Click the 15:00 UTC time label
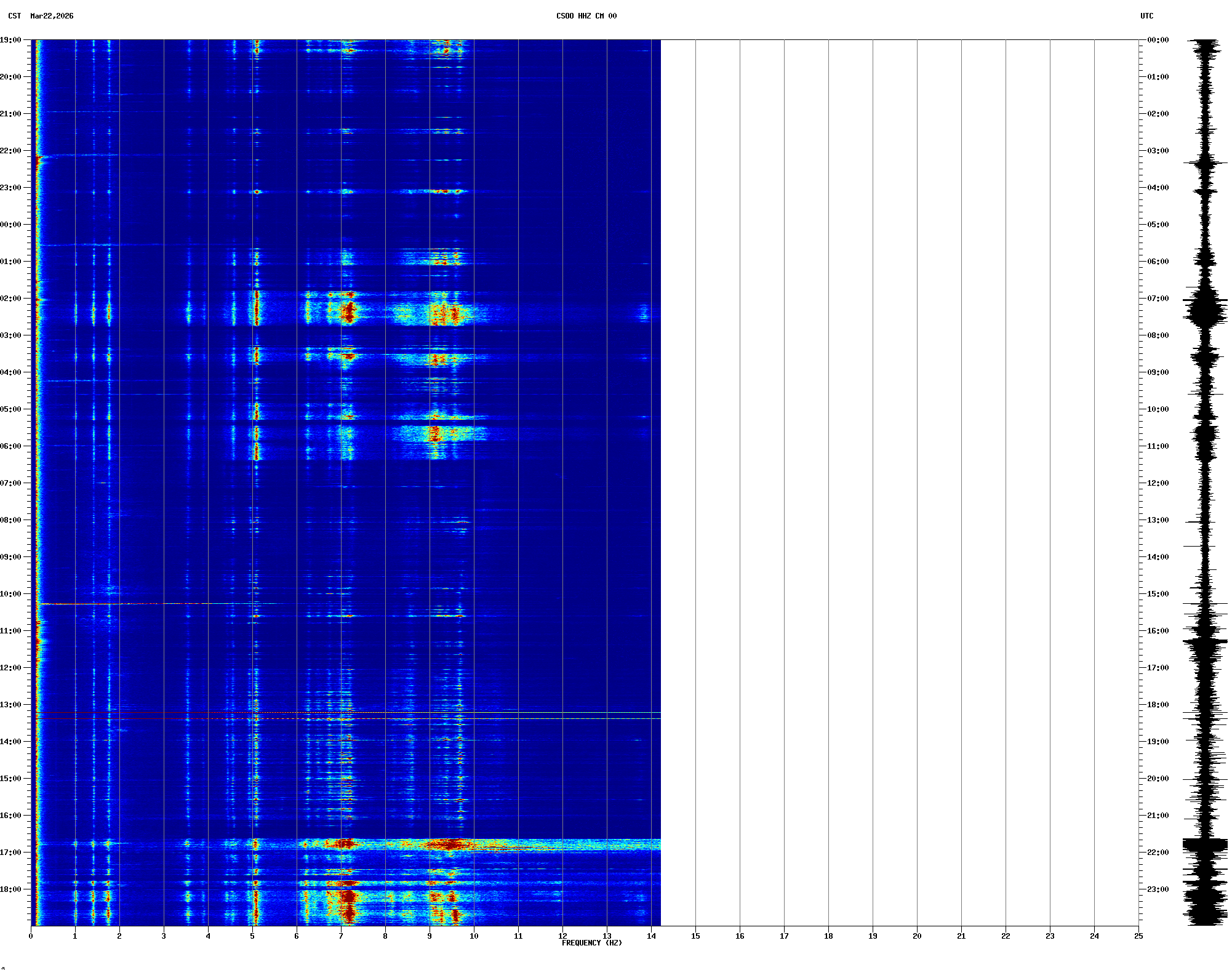Screen dimensions: 1232x975 pyautogui.click(x=1158, y=594)
